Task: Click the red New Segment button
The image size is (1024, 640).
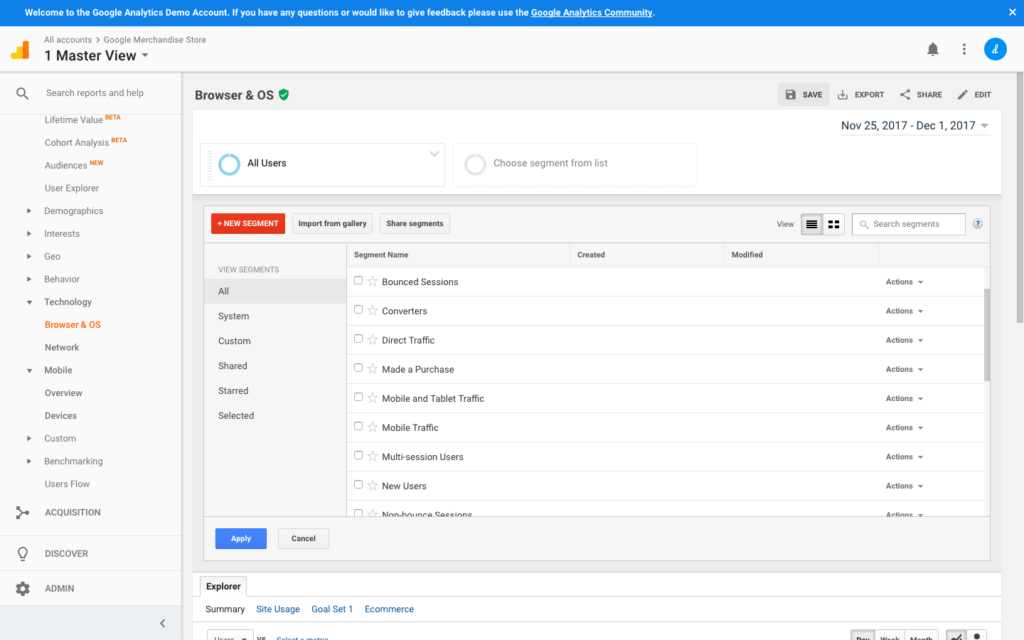Action: tap(248, 224)
